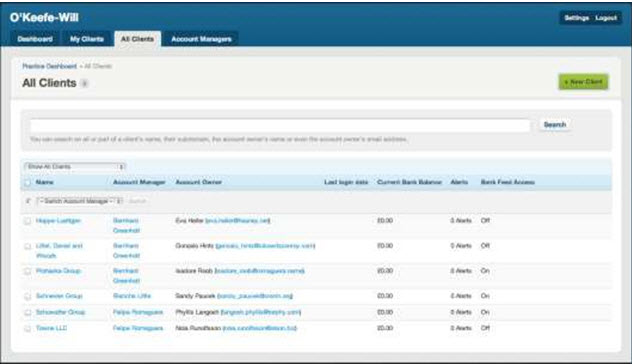Open the Towne LLC client link
This screenshot has width=632, height=364.
[x=52, y=328]
